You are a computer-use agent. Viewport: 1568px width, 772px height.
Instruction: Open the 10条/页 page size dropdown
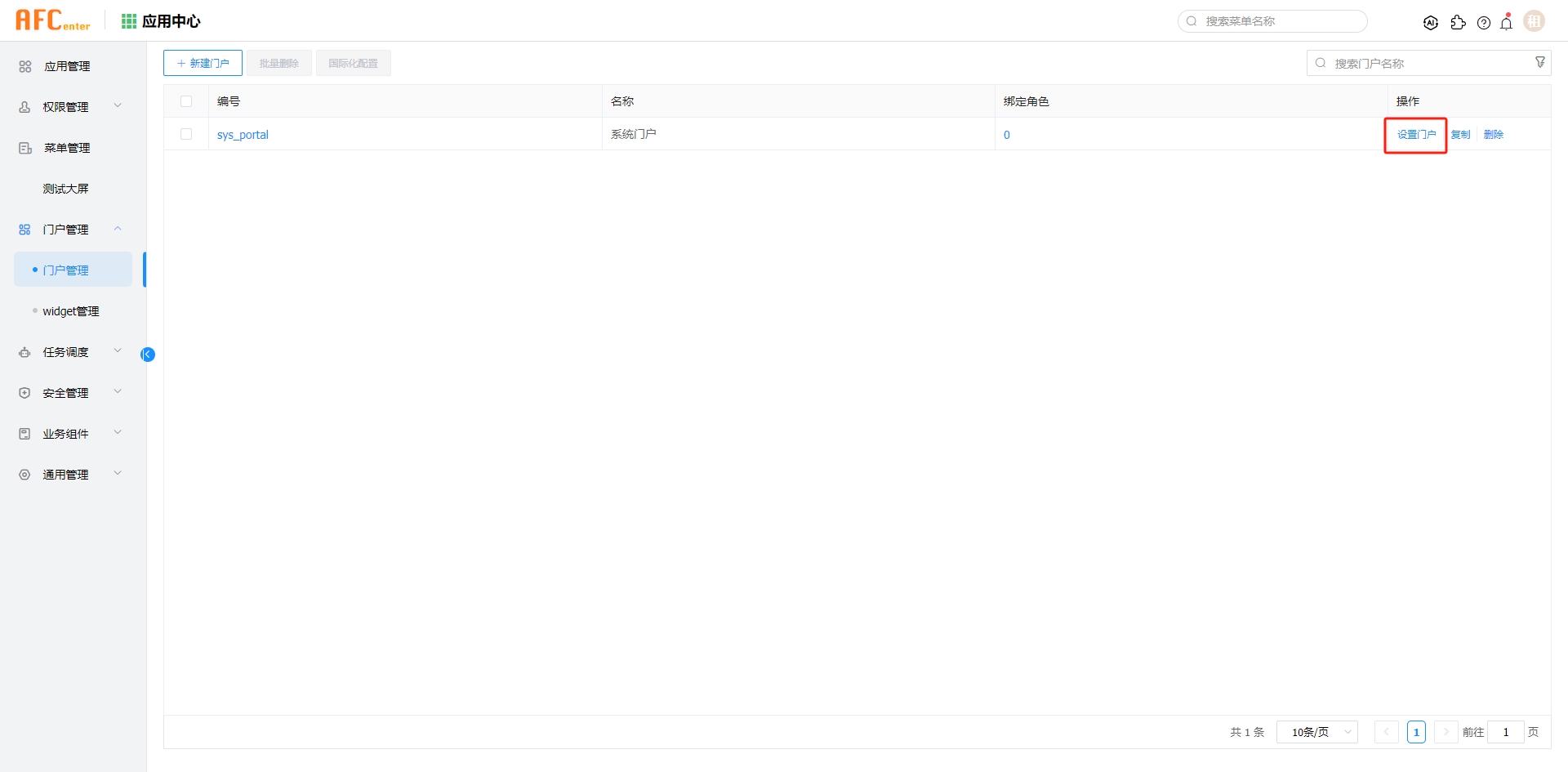tap(1316, 732)
